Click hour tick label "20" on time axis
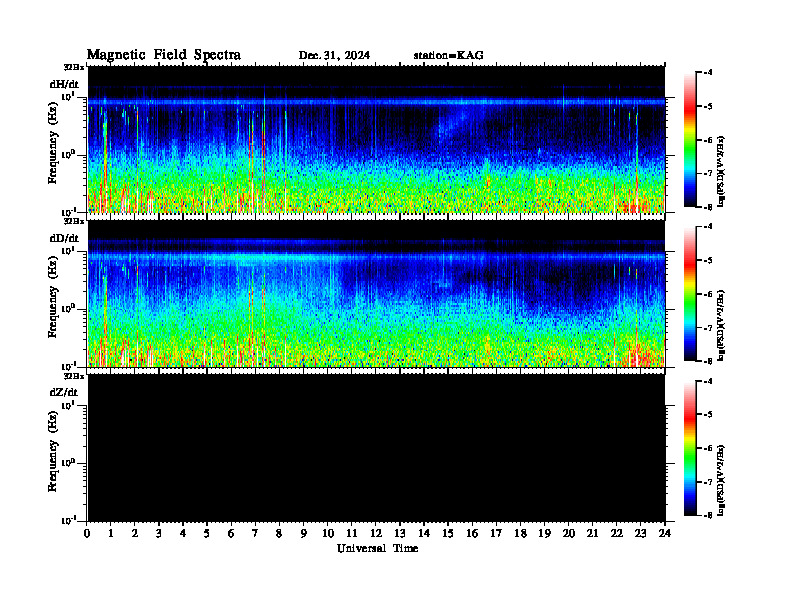The image size is (792, 612). coord(569,533)
